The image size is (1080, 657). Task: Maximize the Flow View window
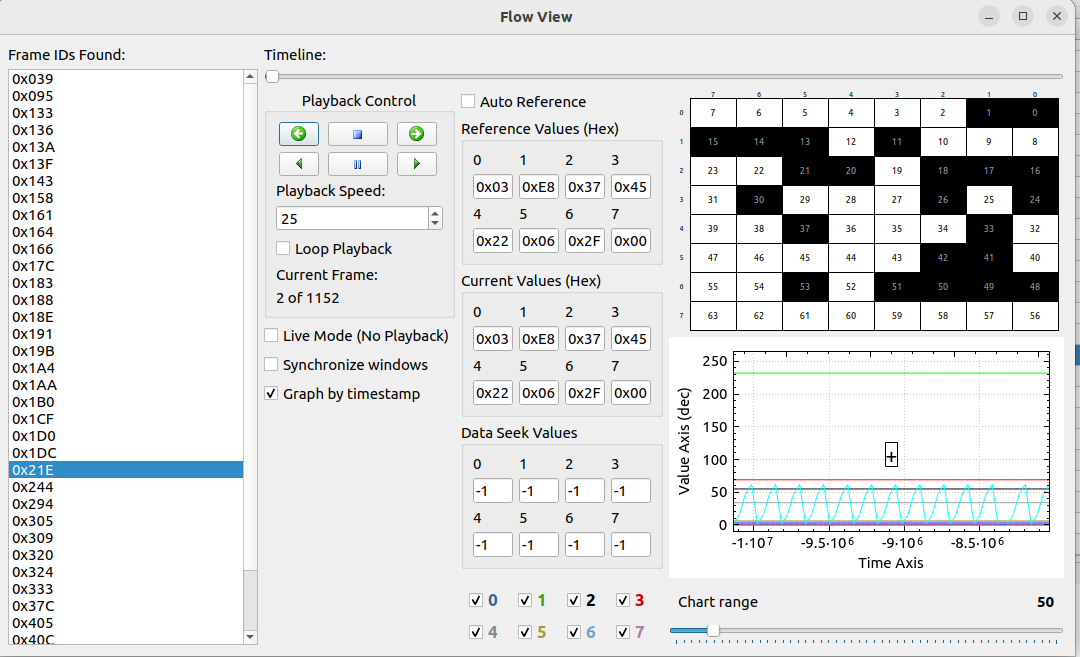[1023, 17]
